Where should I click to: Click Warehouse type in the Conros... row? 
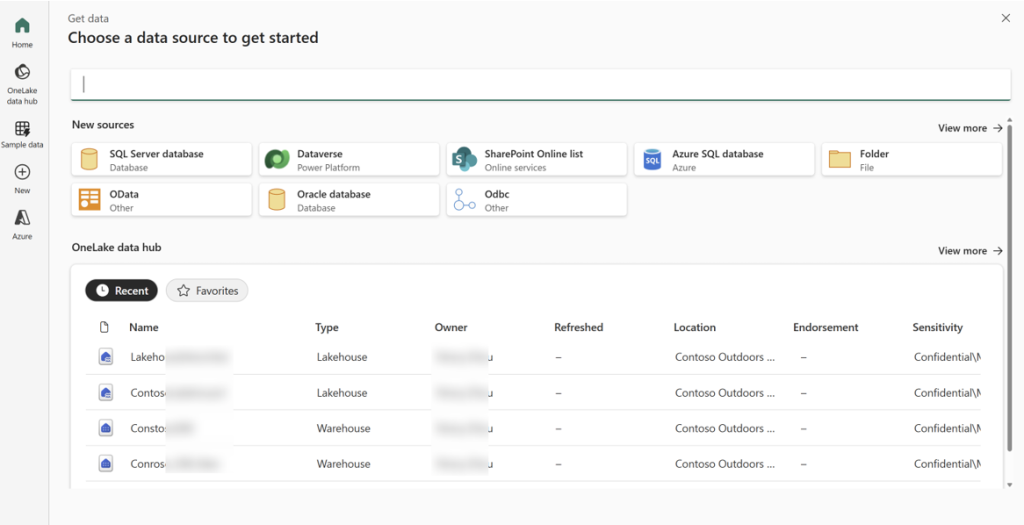click(x=344, y=464)
